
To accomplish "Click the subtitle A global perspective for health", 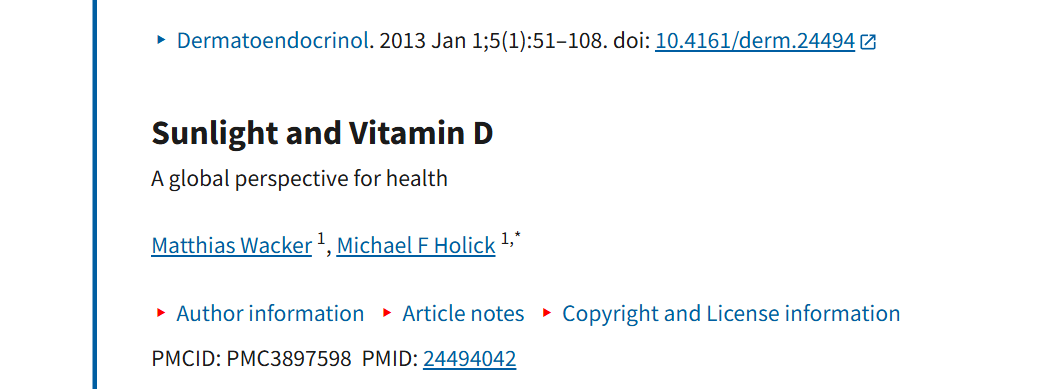I will click(x=300, y=180).
